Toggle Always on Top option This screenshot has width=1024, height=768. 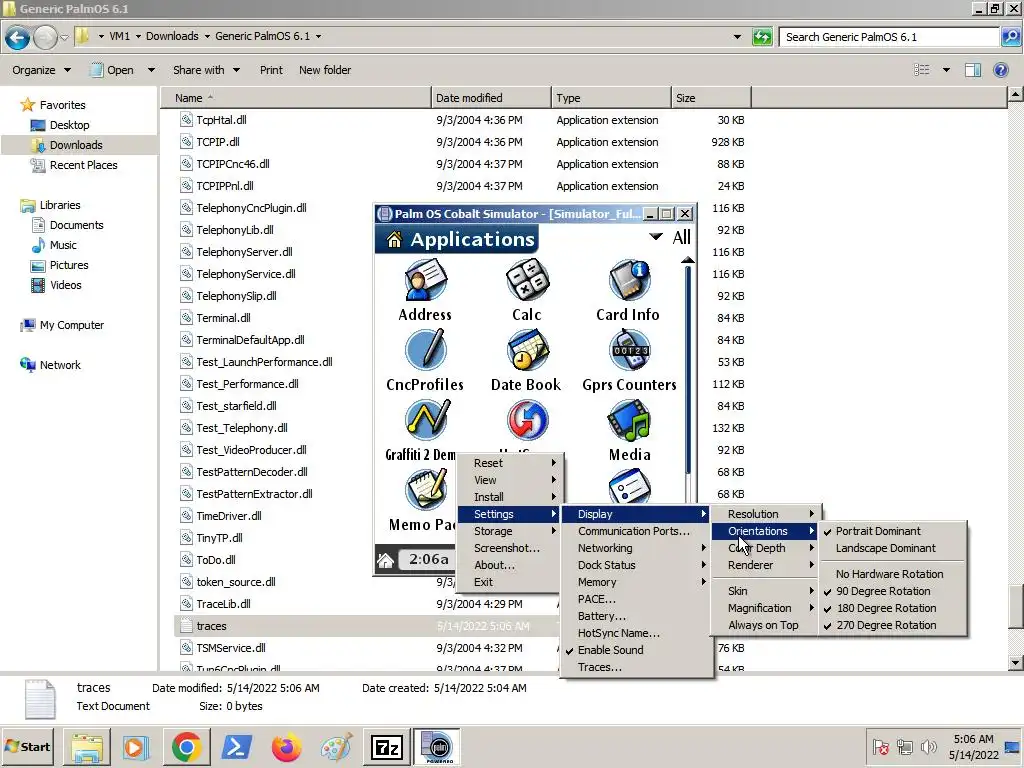766,625
